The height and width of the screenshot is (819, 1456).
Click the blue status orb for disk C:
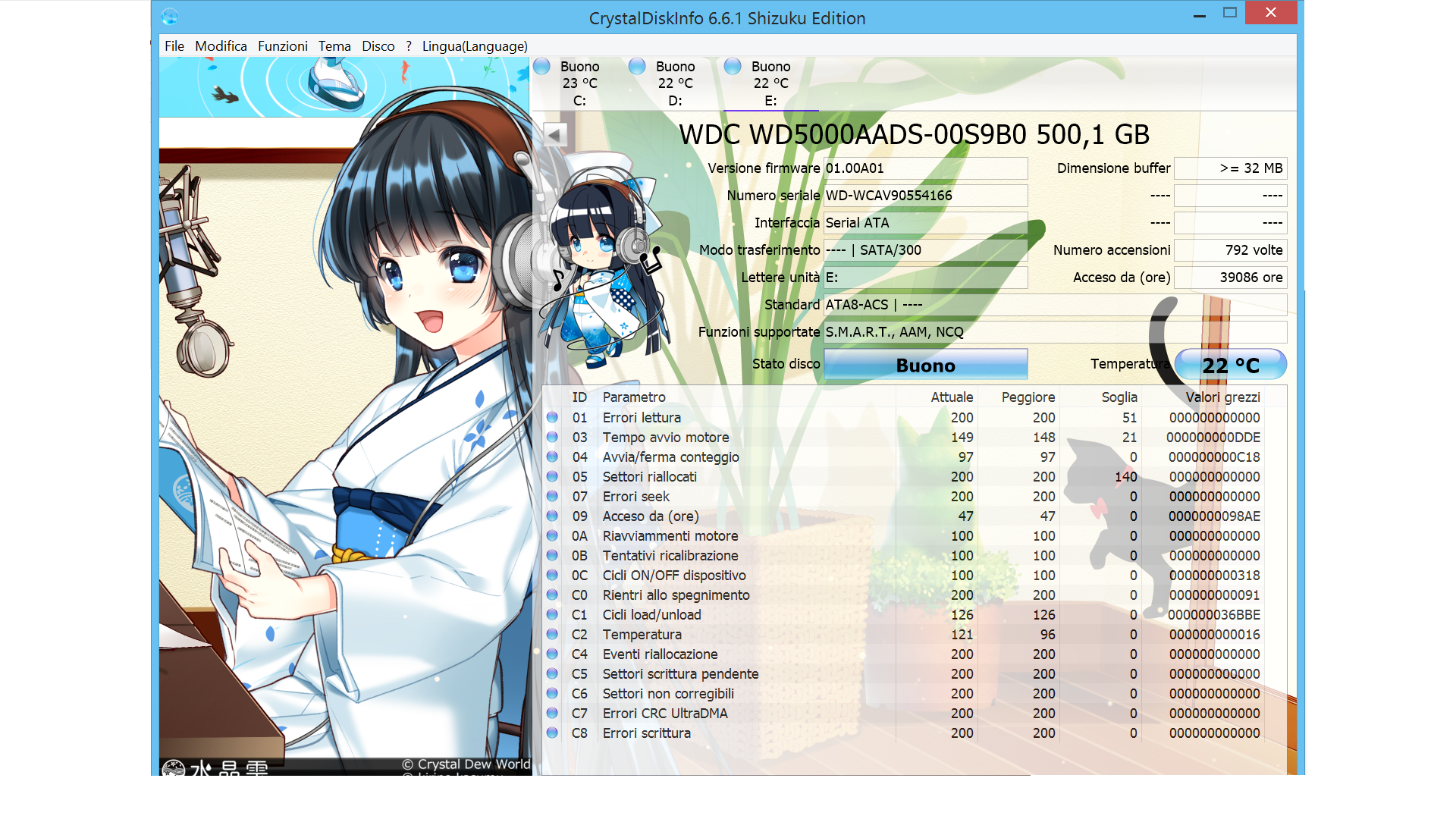pyautogui.click(x=541, y=67)
